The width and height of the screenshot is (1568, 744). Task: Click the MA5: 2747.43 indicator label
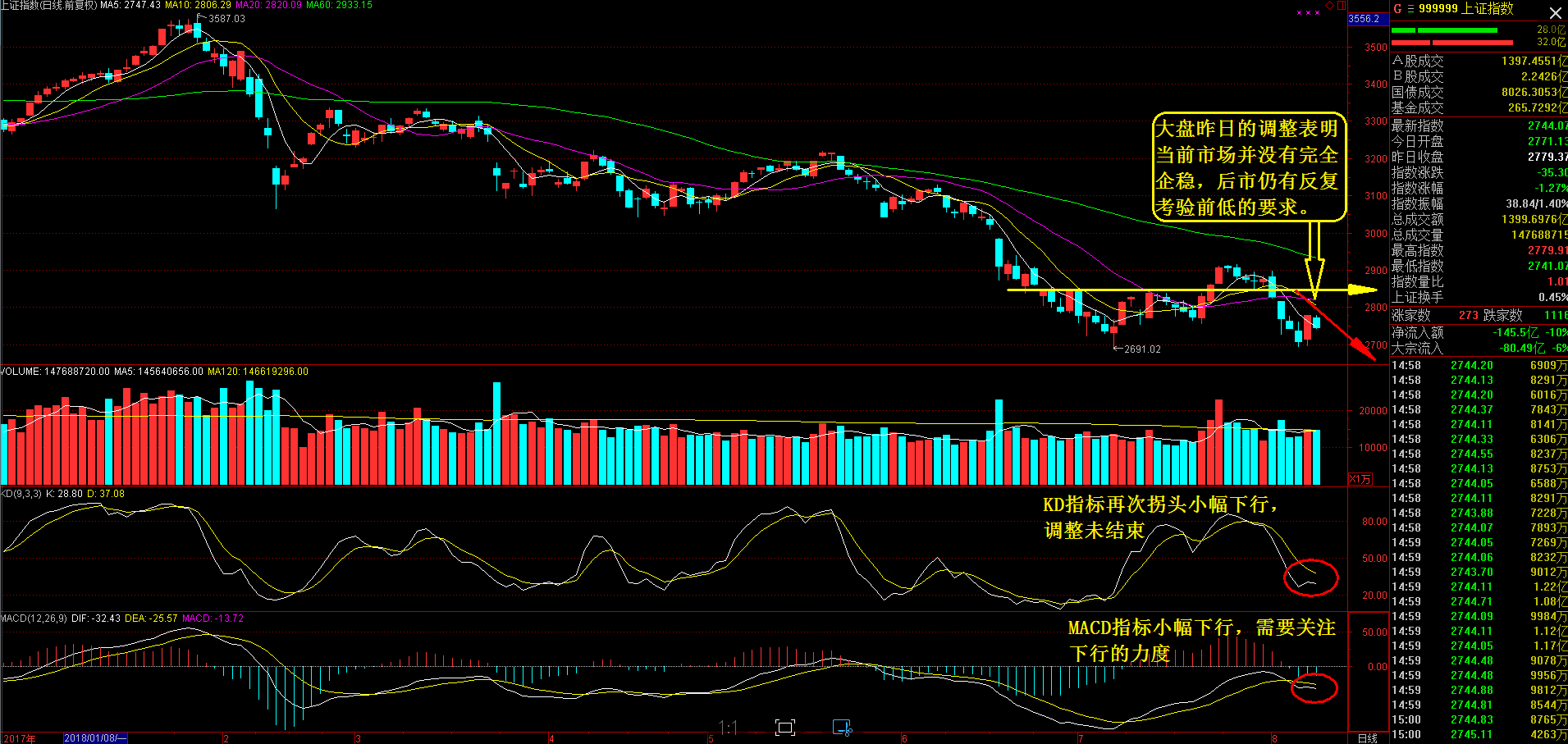130,5
